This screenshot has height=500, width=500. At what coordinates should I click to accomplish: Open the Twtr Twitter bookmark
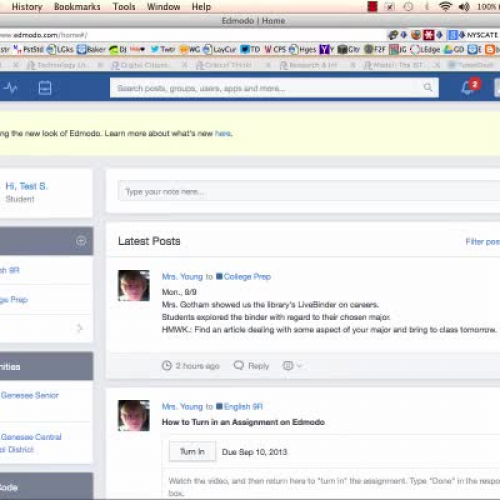pos(162,49)
